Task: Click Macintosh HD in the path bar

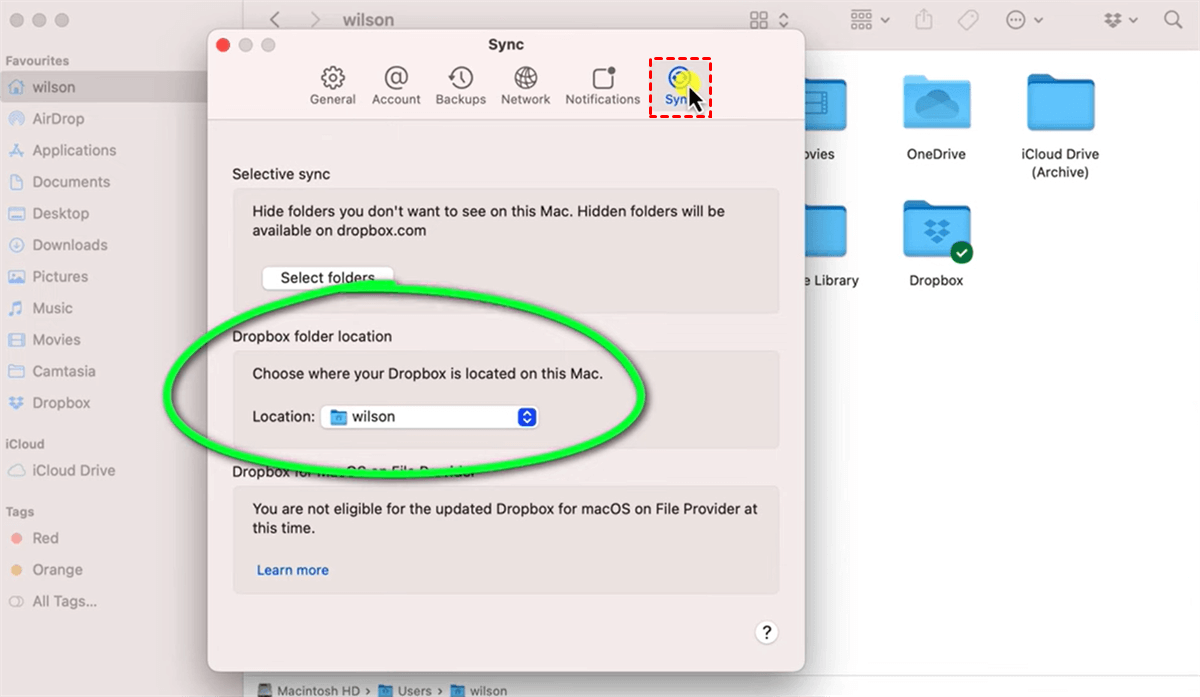Action: [x=311, y=690]
